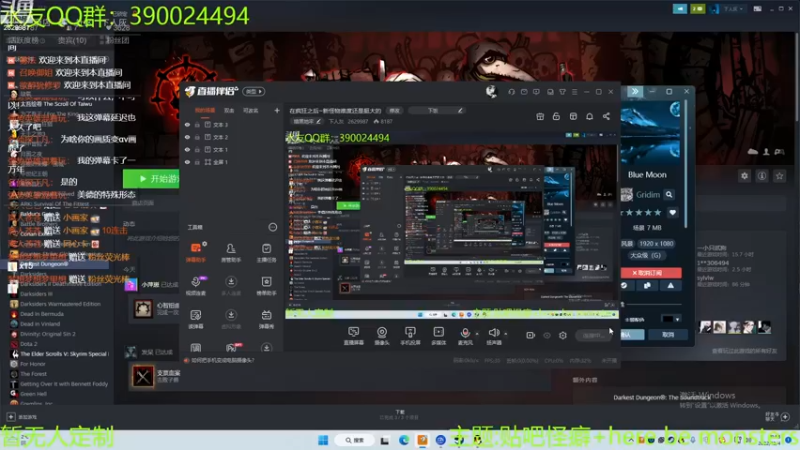This screenshot has width=800, height=450.
Task: Select the first scene tab (orange)
Action: 205,110
